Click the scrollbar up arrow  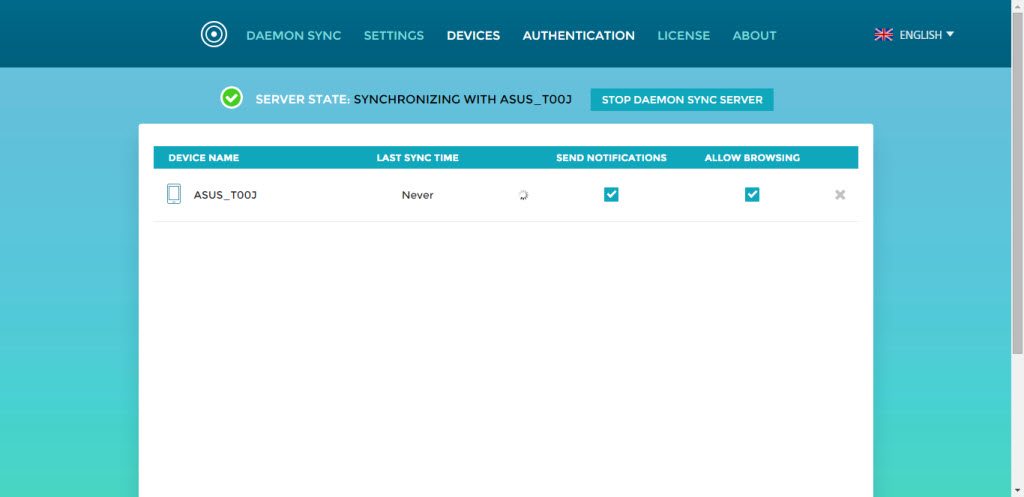click(x=1017, y=5)
